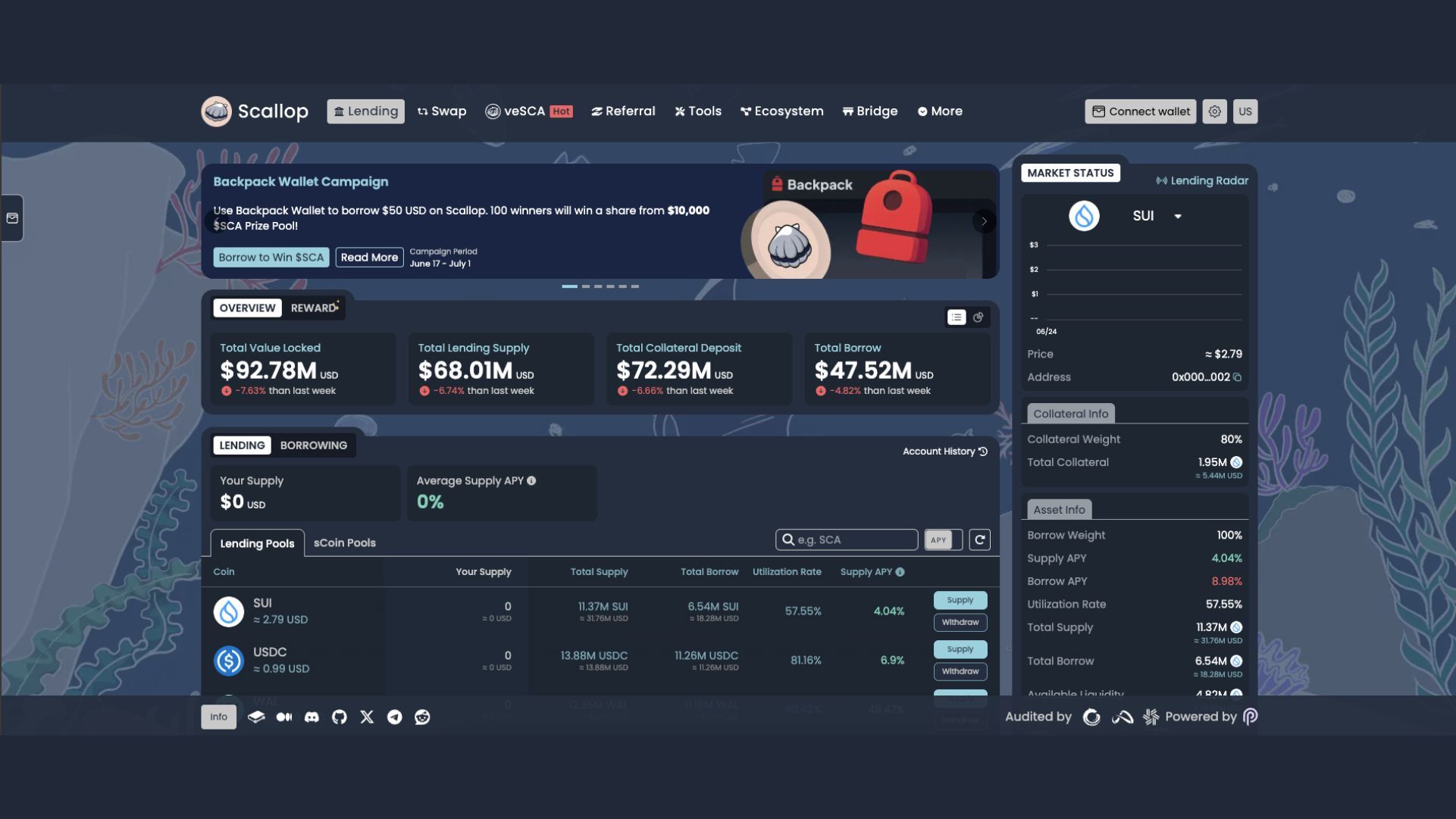
Task: Click the Info button in footer
Action: click(218, 717)
